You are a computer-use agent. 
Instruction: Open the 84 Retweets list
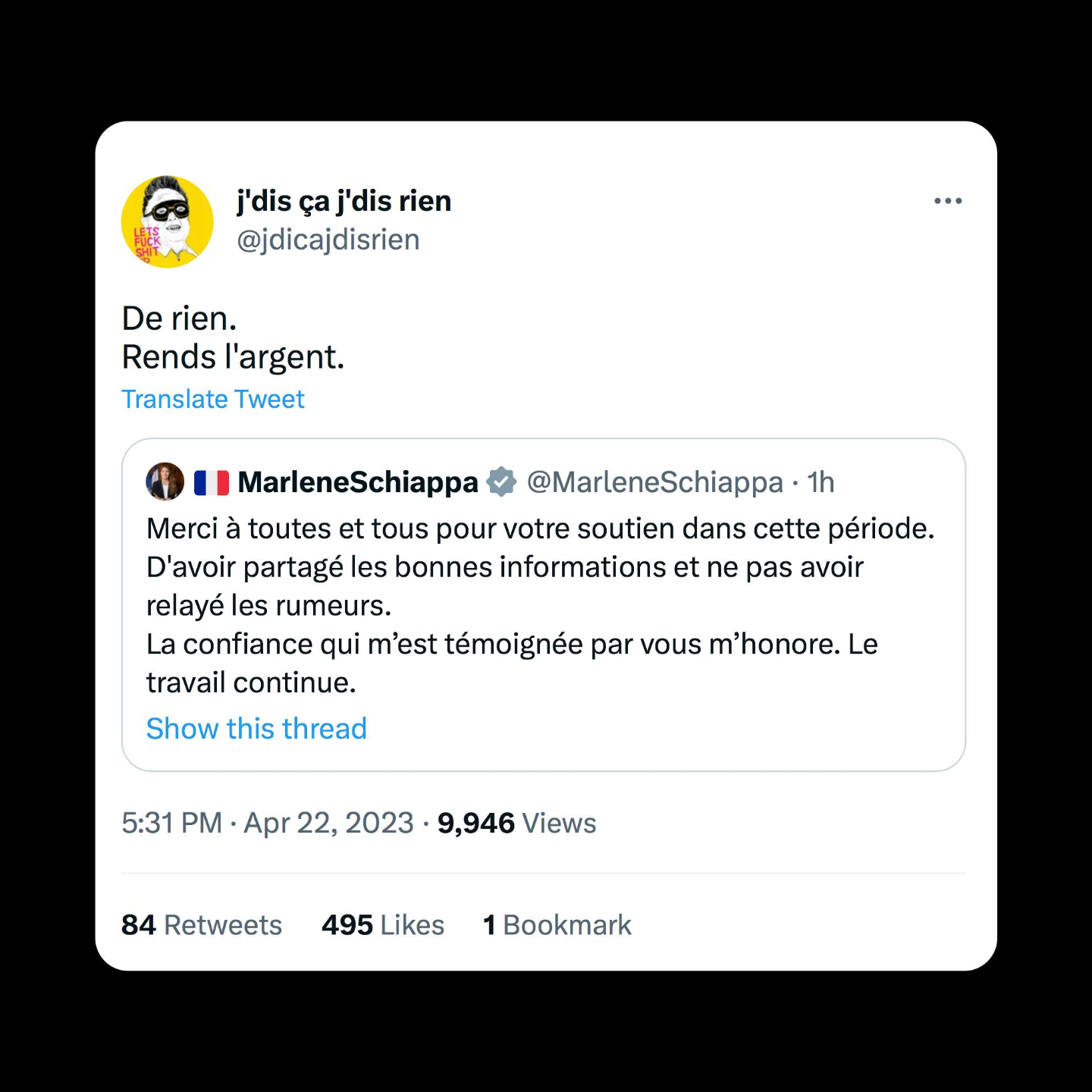tap(202, 925)
